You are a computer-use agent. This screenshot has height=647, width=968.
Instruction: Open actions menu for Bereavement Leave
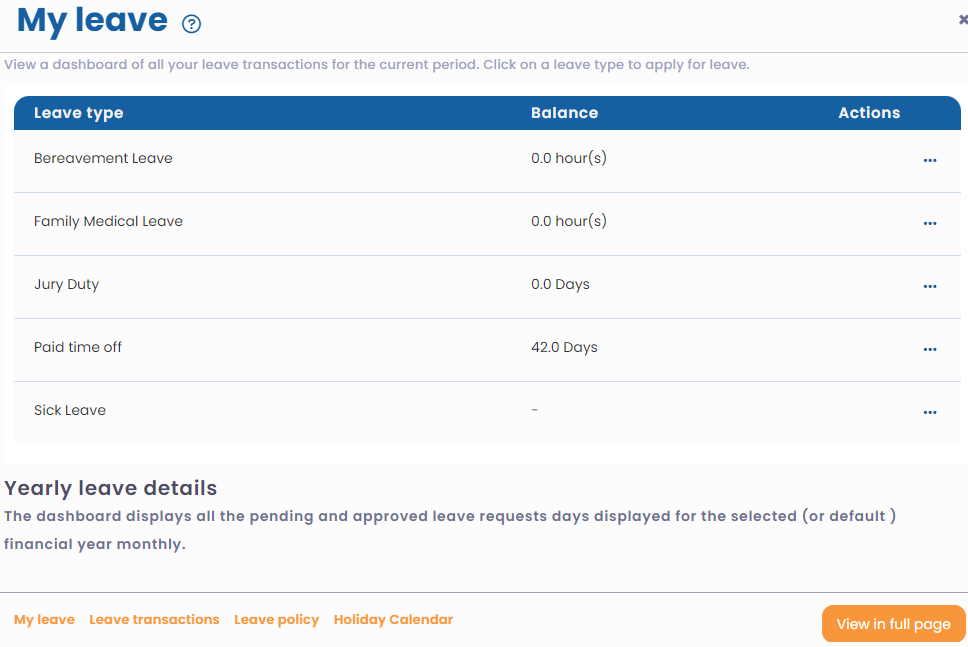point(930,160)
